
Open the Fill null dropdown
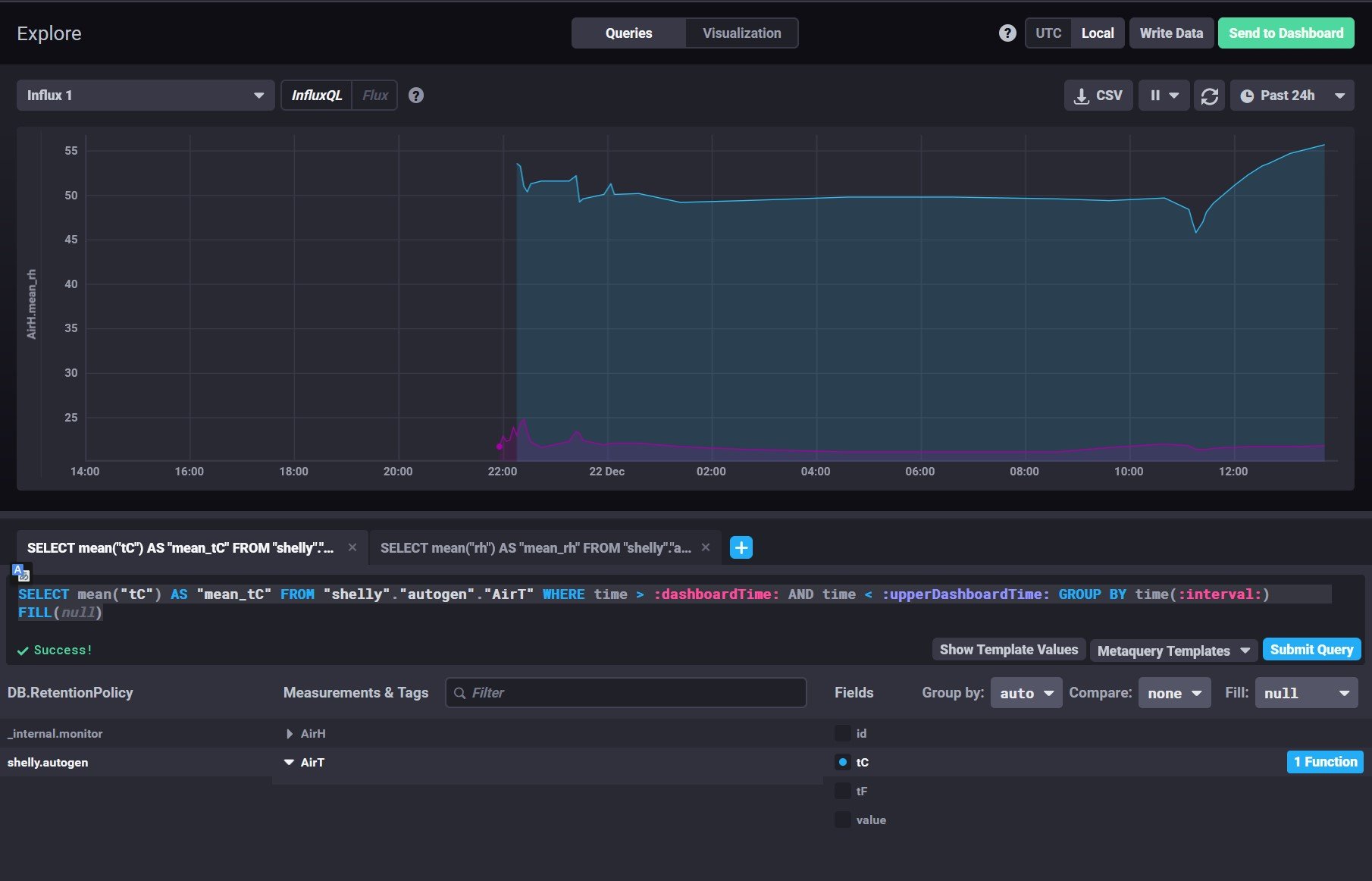(x=1307, y=693)
